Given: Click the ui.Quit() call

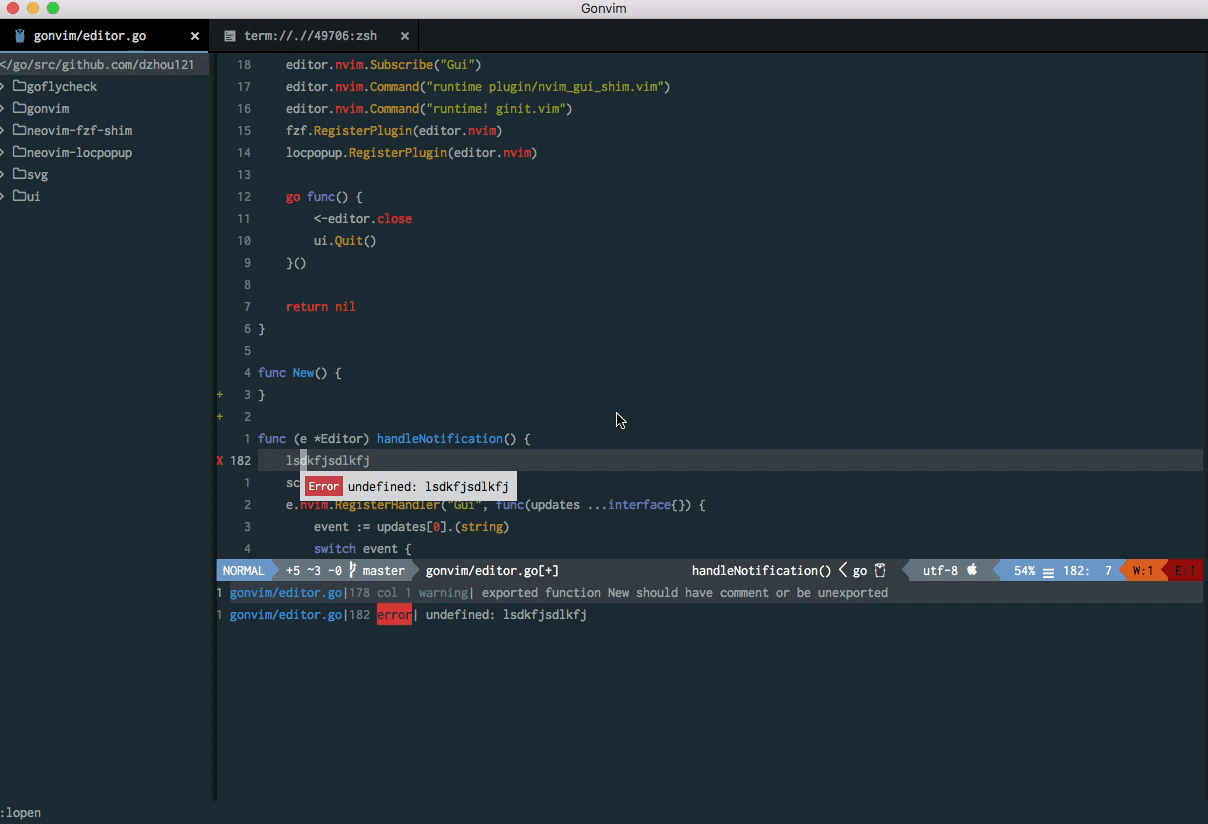Looking at the screenshot, I should [x=345, y=241].
